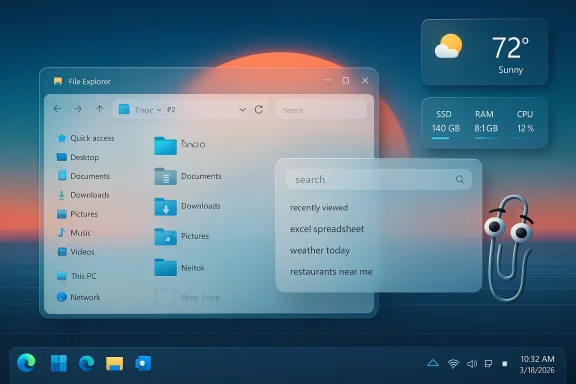Click the magnifier icon in the search panel

click(x=460, y=179)
